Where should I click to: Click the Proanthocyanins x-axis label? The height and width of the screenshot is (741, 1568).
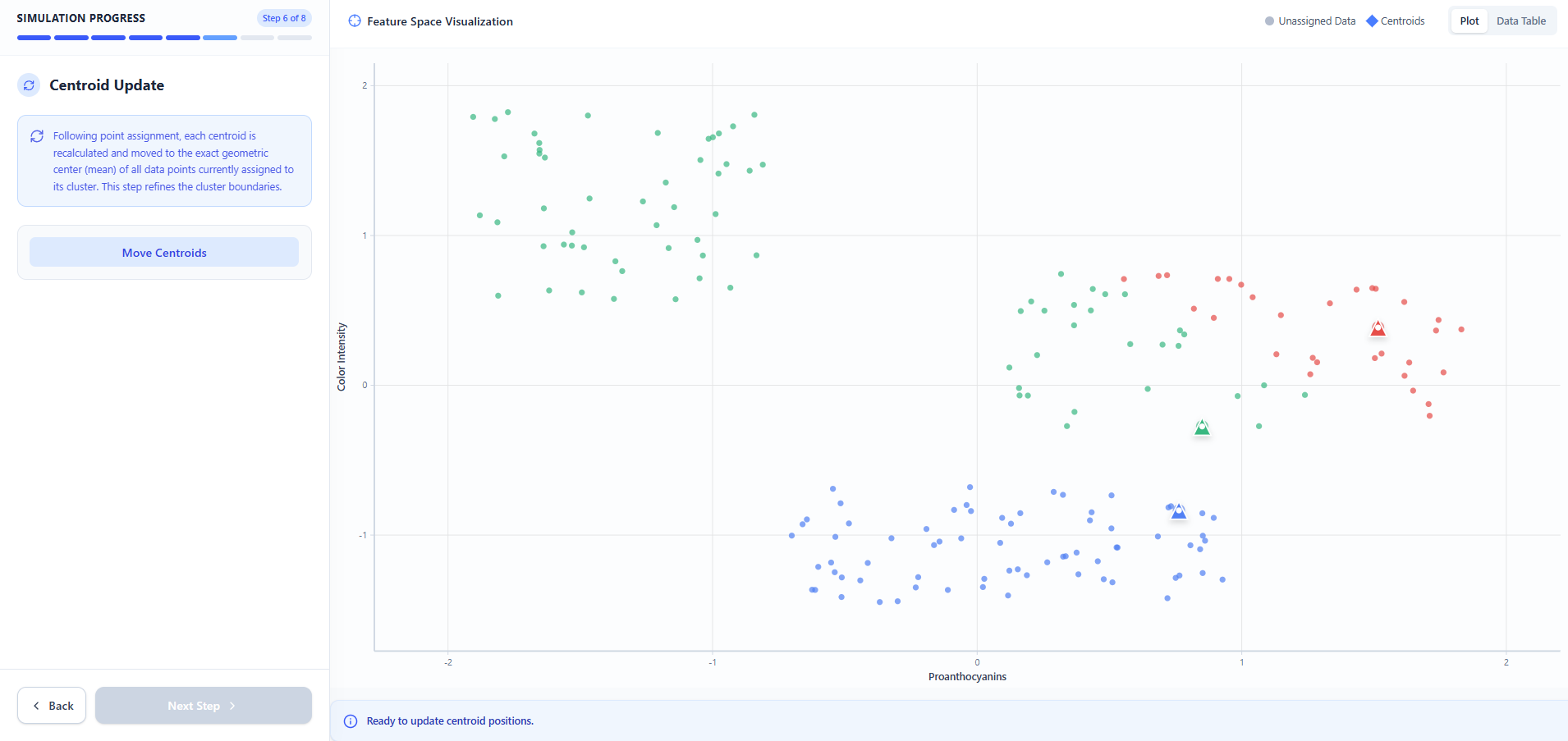tap(967, 677)
